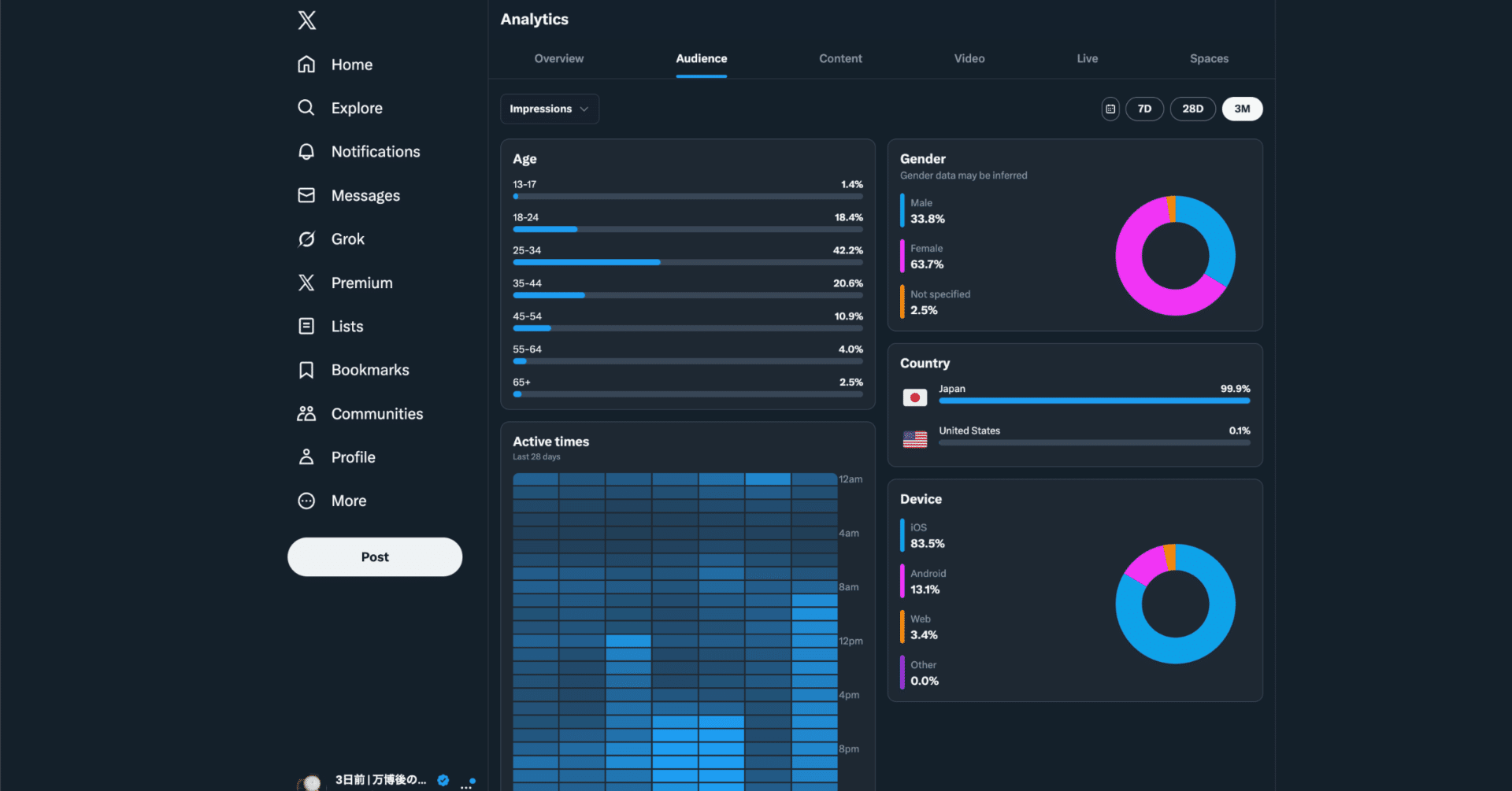Viewport: 1512px width, 791px height.
Task: Open account switcher dots next to profile name
Action: (x=467, y=784)
